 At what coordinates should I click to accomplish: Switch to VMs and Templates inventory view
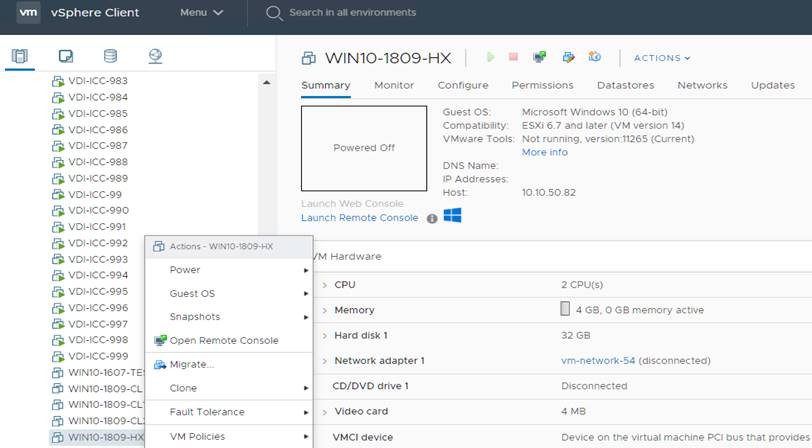click(66, 56)
